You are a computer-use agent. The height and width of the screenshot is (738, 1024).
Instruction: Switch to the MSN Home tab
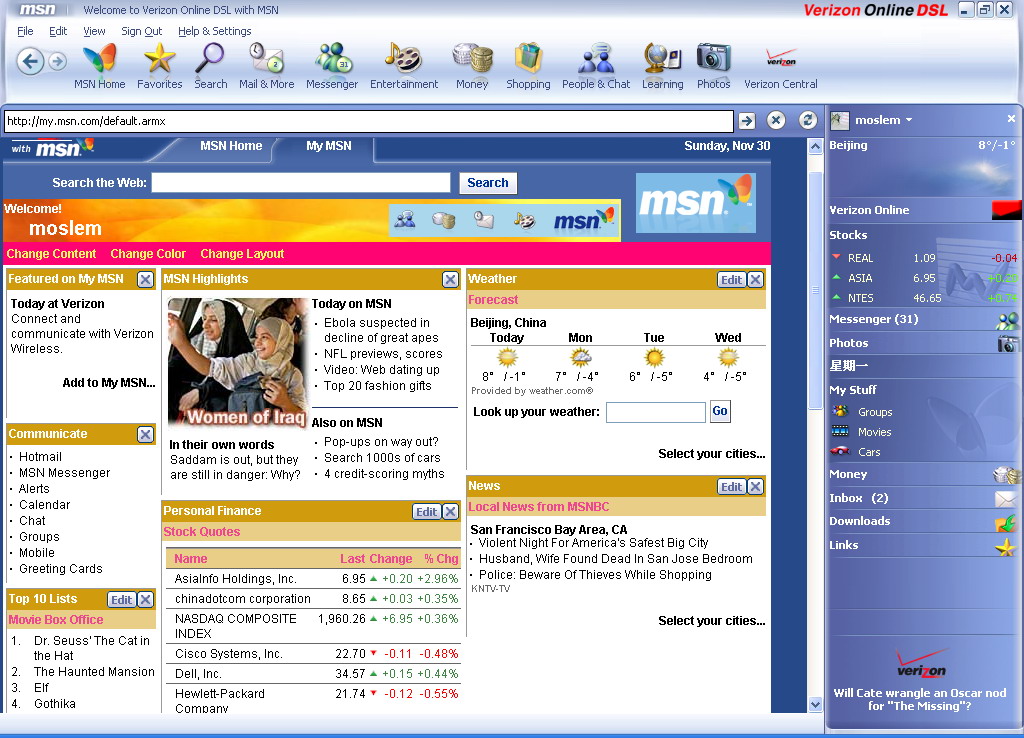pyautogui.click(x=231, y=146)
